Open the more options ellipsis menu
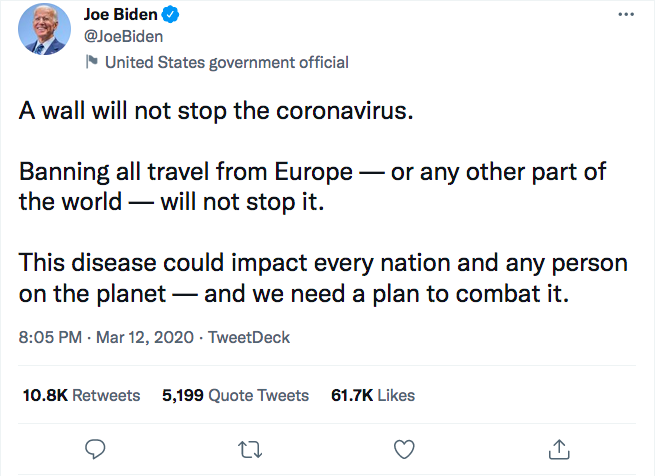Screen dimensions: 657x476 point(627,17)
